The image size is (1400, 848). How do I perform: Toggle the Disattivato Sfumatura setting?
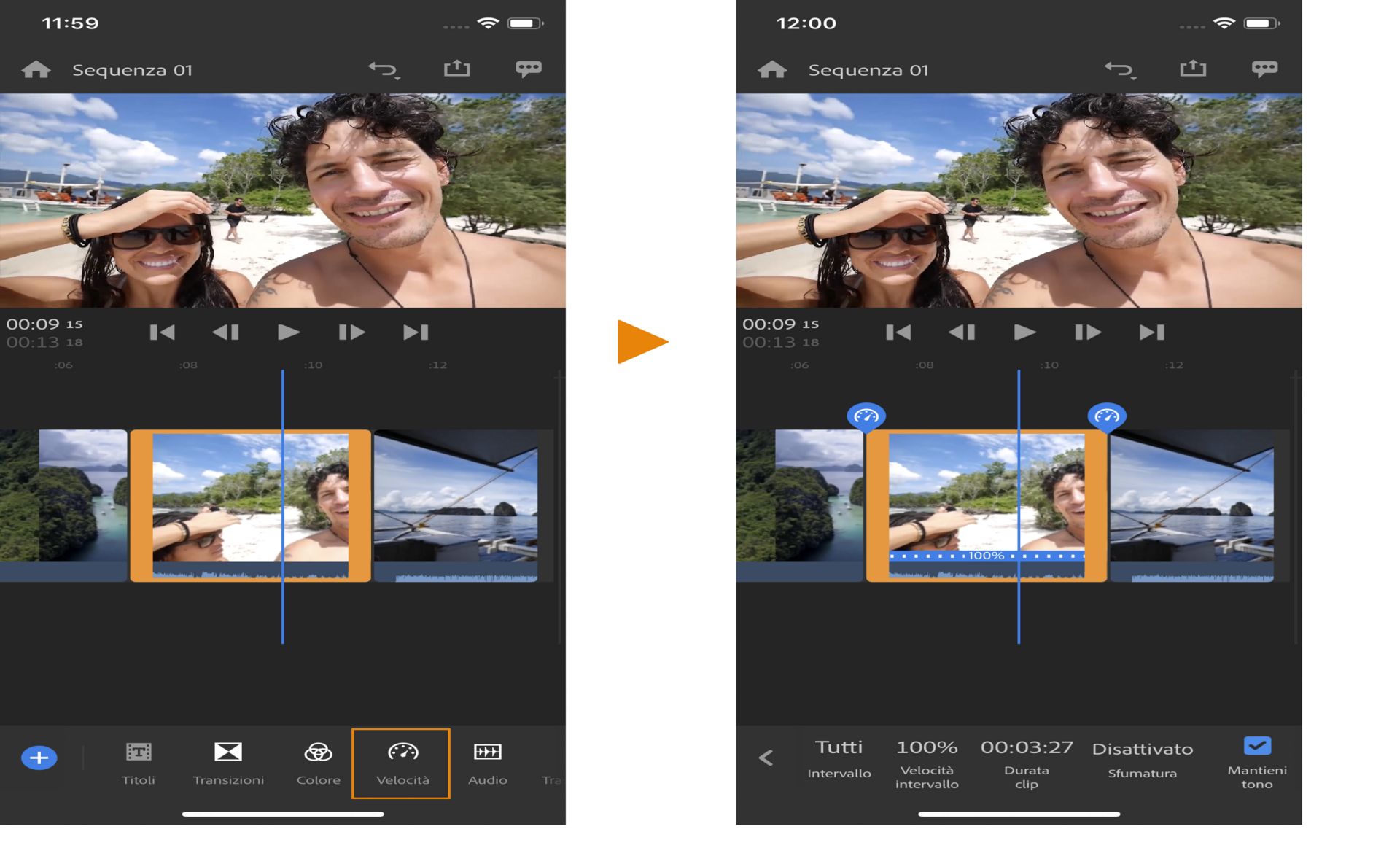coord(1142,758)
